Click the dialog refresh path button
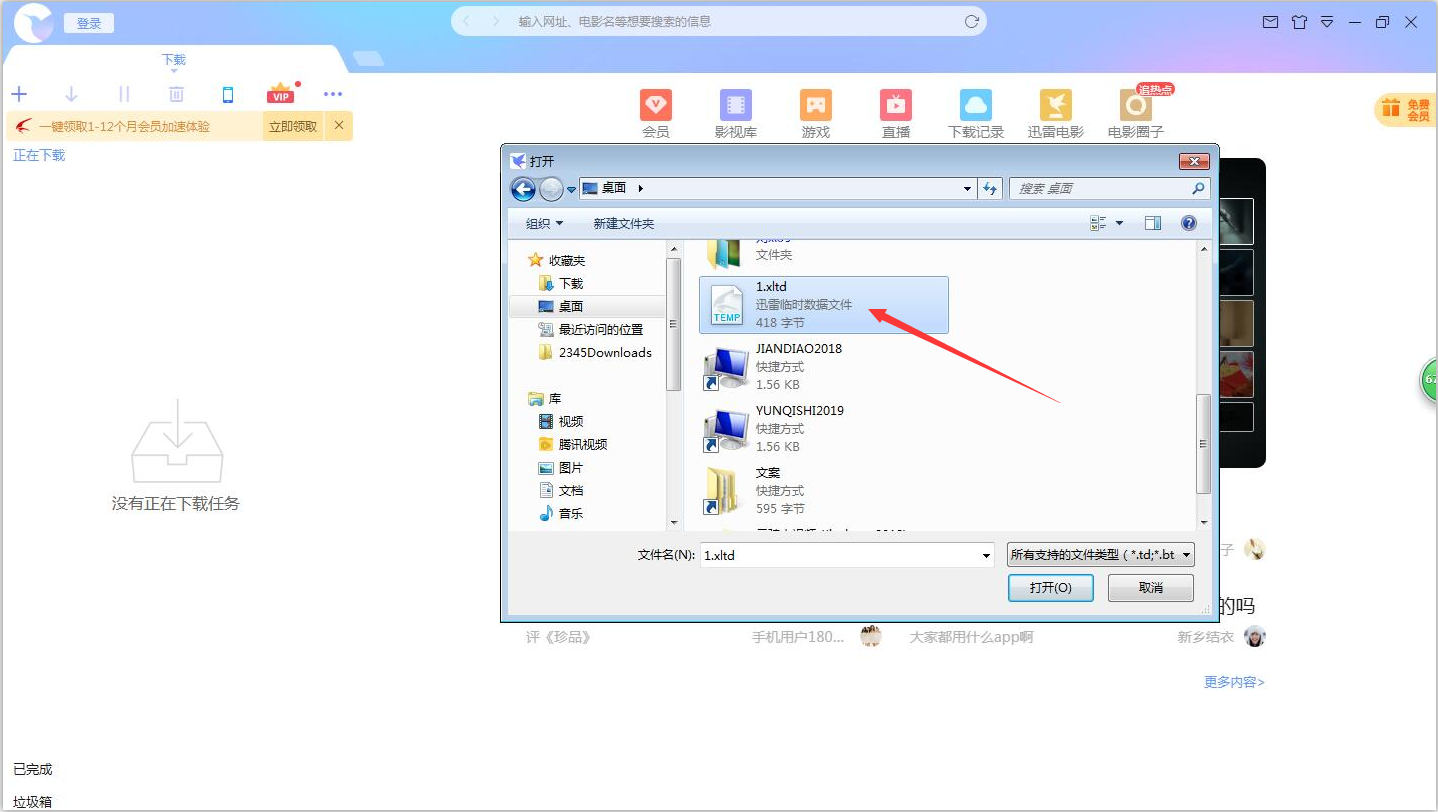The image size is (1438, 812). point(990,188)
